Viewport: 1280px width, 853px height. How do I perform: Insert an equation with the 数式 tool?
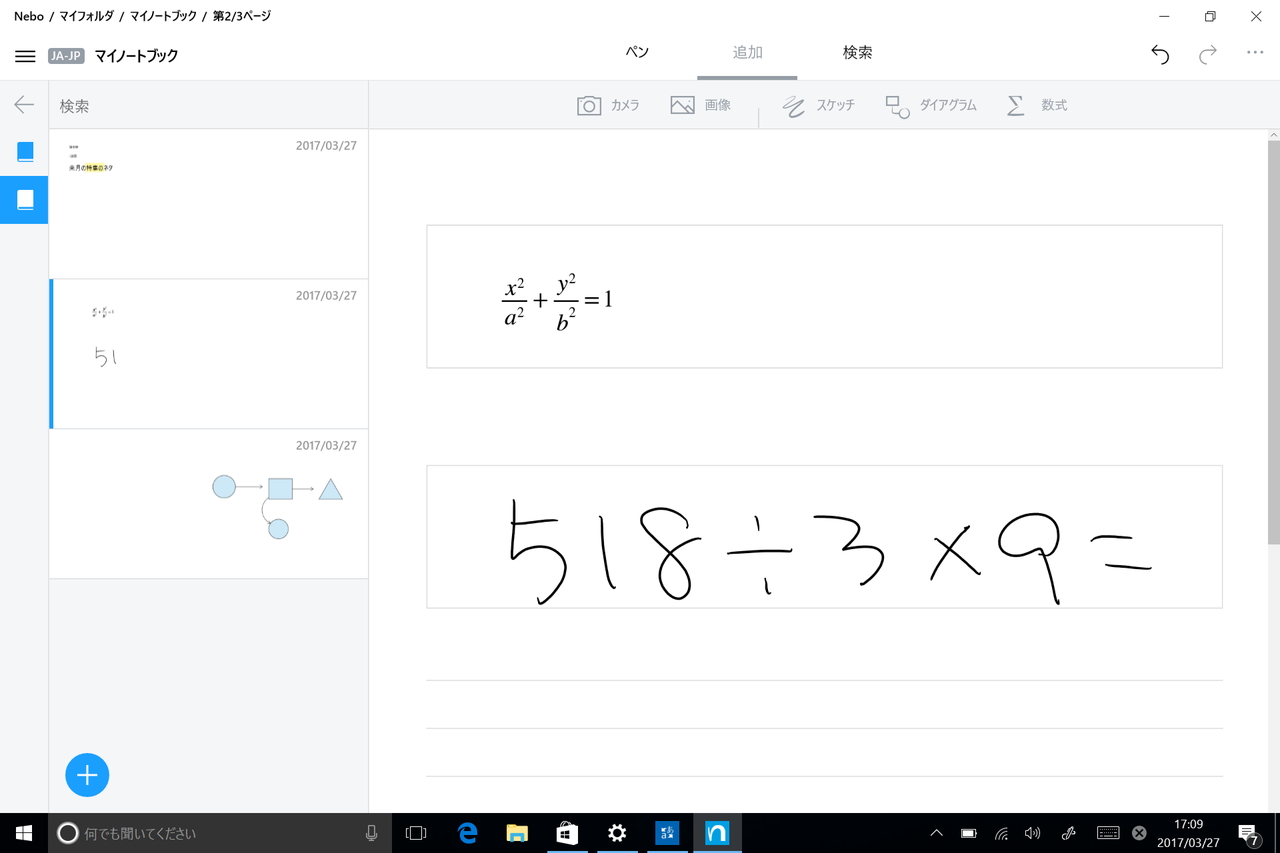pyautogui.click(x=1036, y=104)
